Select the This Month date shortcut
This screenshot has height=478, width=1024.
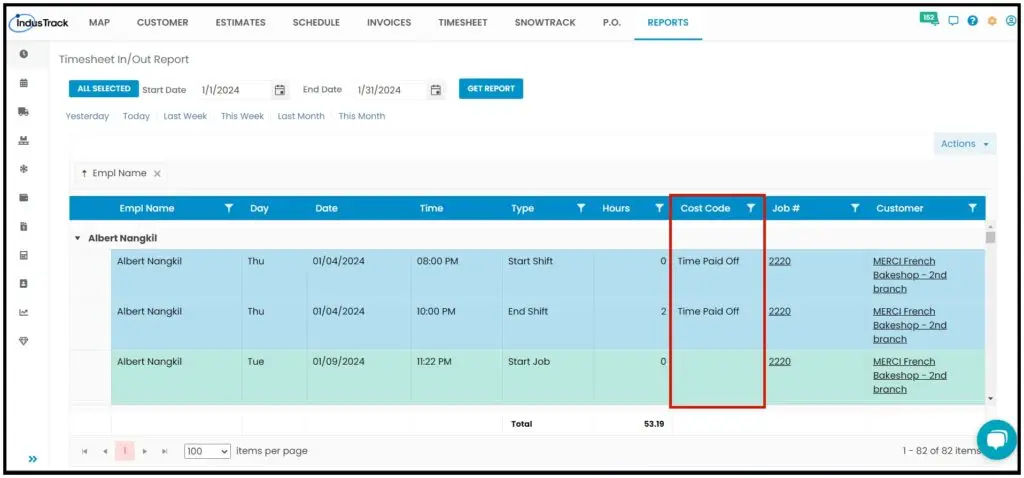coord(362,116)
